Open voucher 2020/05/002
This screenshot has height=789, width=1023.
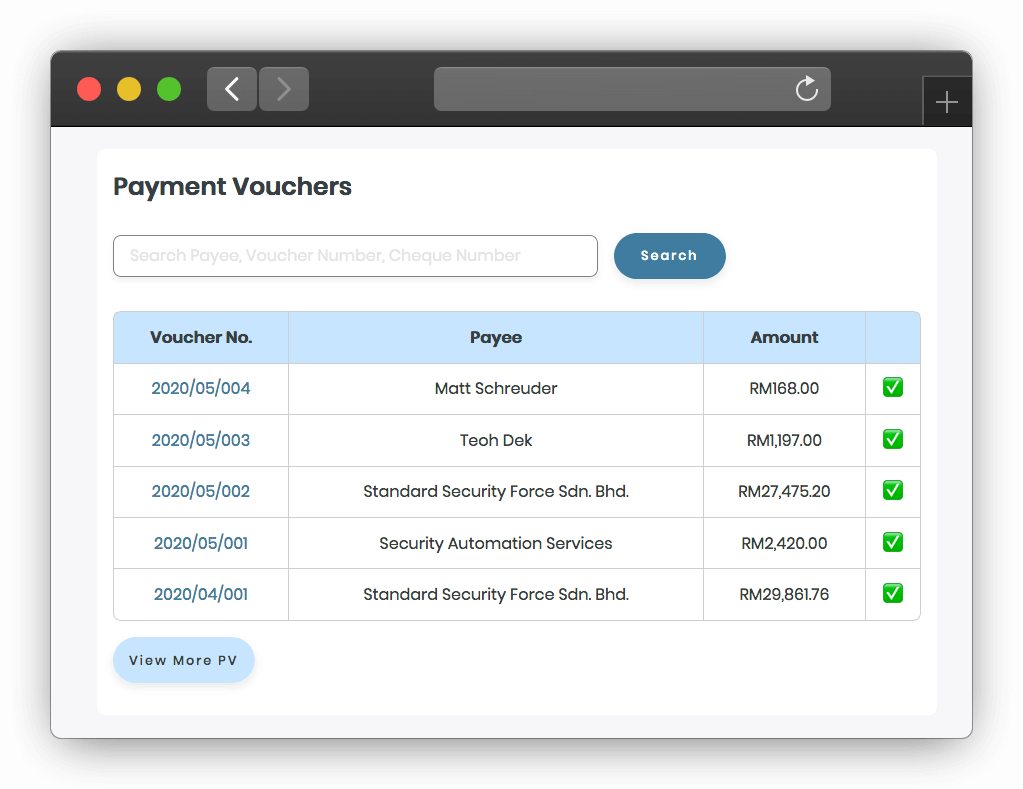[x=200, y=491]
